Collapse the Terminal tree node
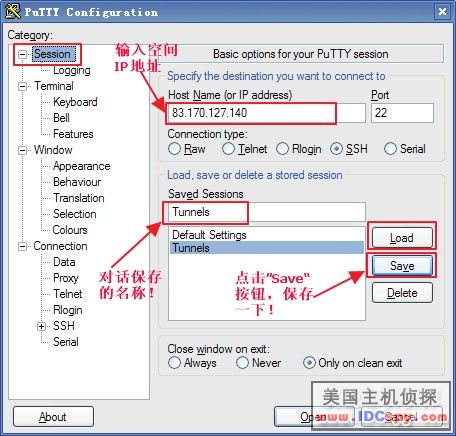 tap(22, 86)
